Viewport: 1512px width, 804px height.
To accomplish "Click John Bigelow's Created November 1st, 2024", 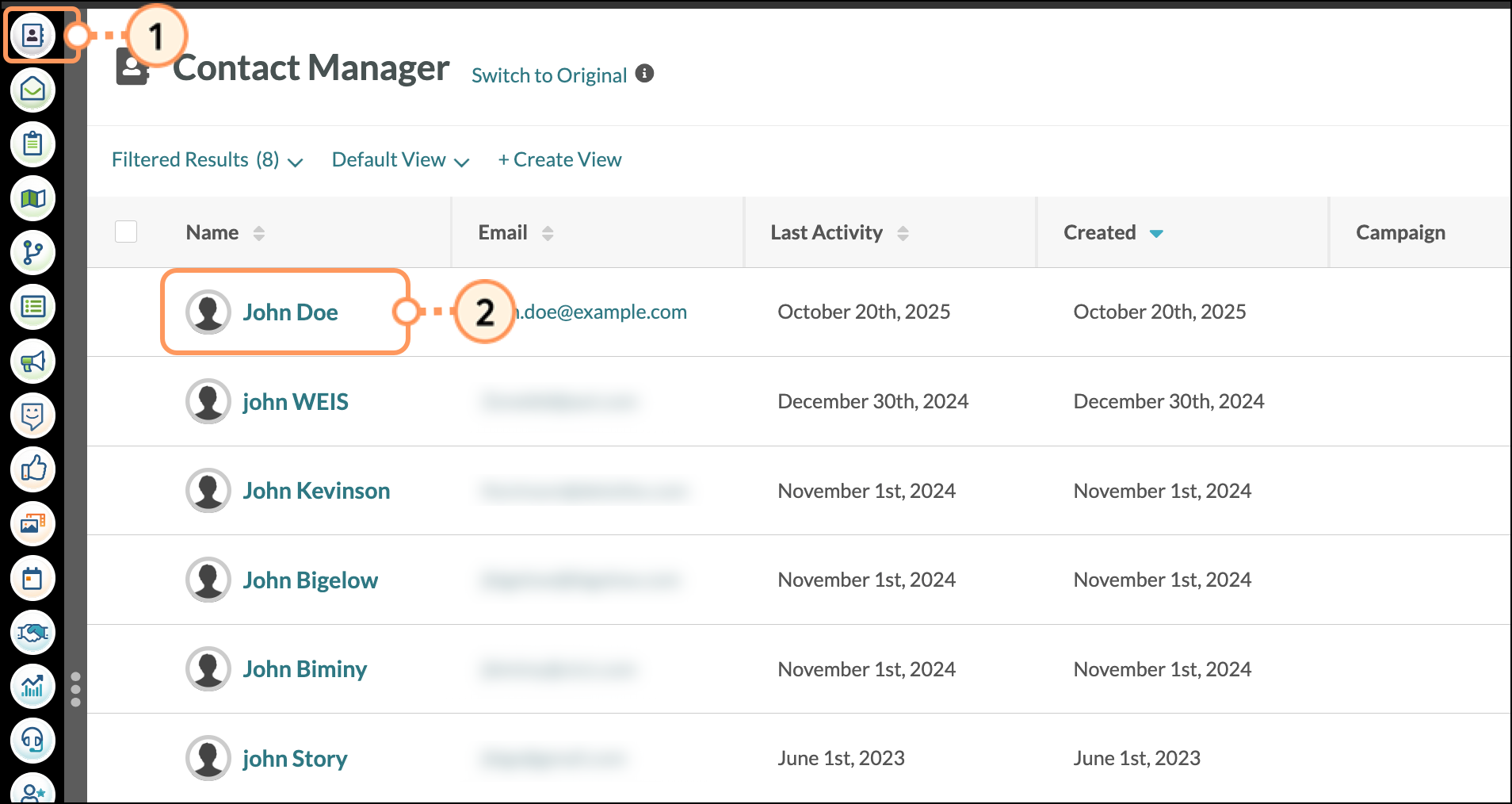I will tap(1163, 580).
